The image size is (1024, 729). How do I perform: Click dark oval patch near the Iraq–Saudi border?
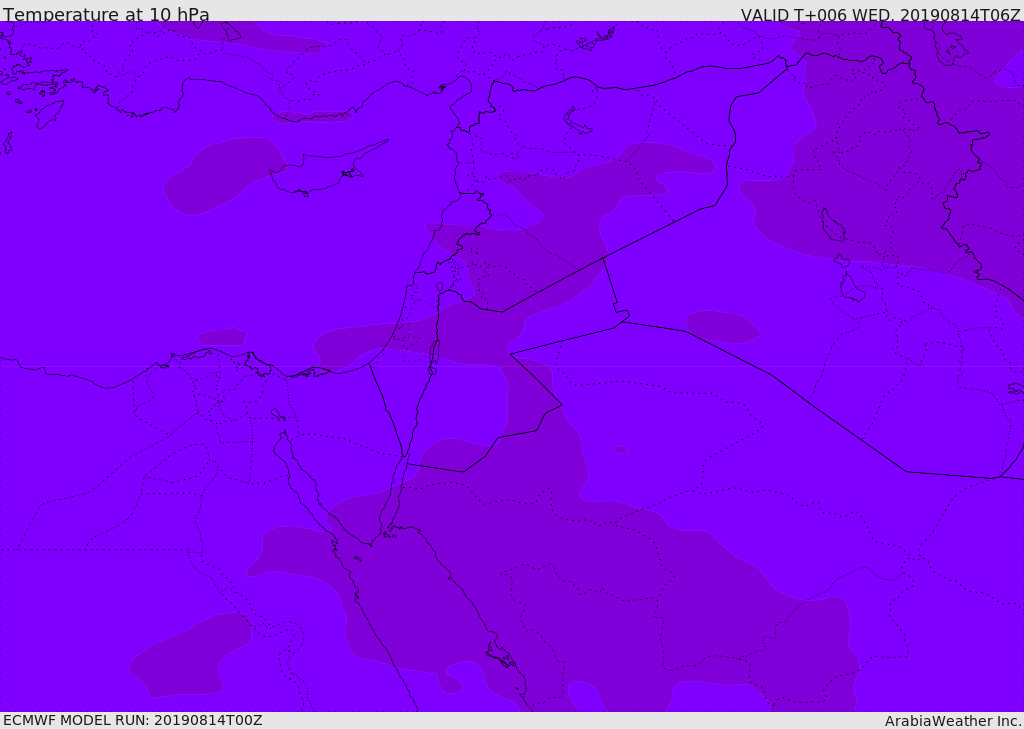click(722, 326)
